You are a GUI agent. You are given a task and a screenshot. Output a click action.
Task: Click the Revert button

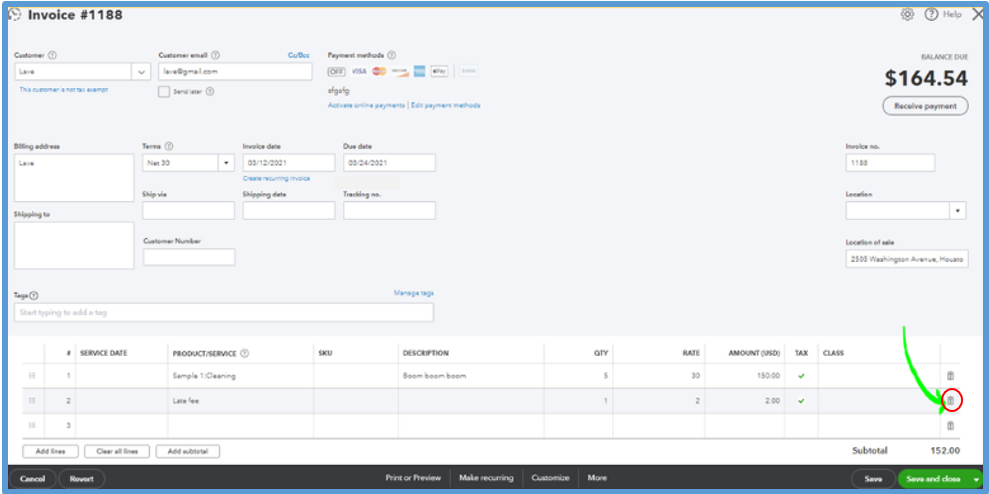(82, 479)
